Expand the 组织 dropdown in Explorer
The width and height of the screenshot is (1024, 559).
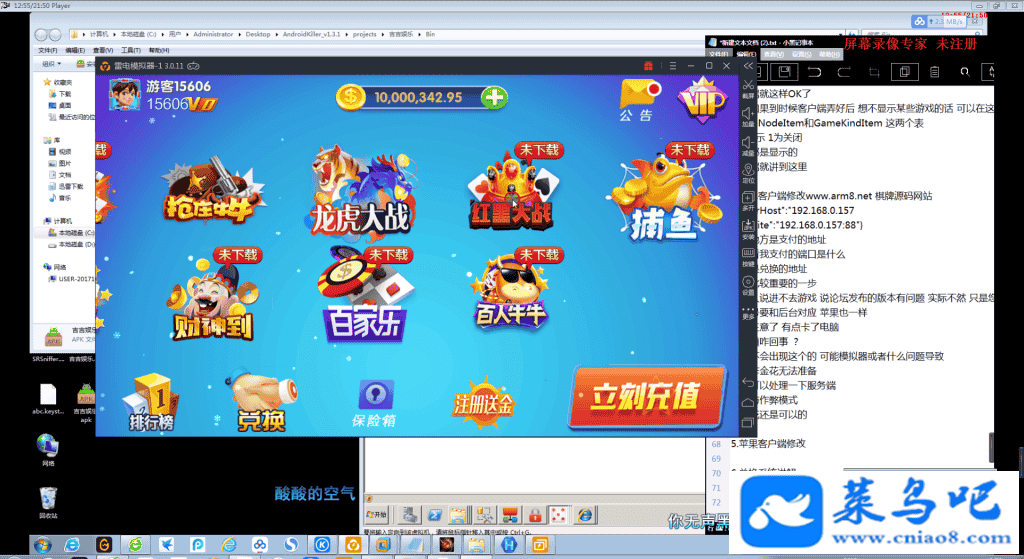click(x=53, y=64)
